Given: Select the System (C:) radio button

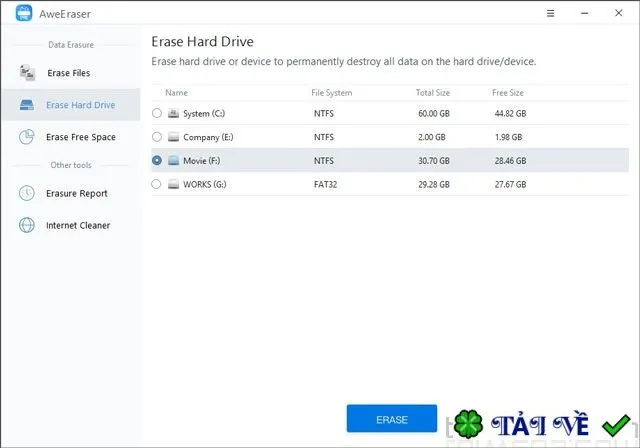Looking at the screenshot, I should click(157, 113).
